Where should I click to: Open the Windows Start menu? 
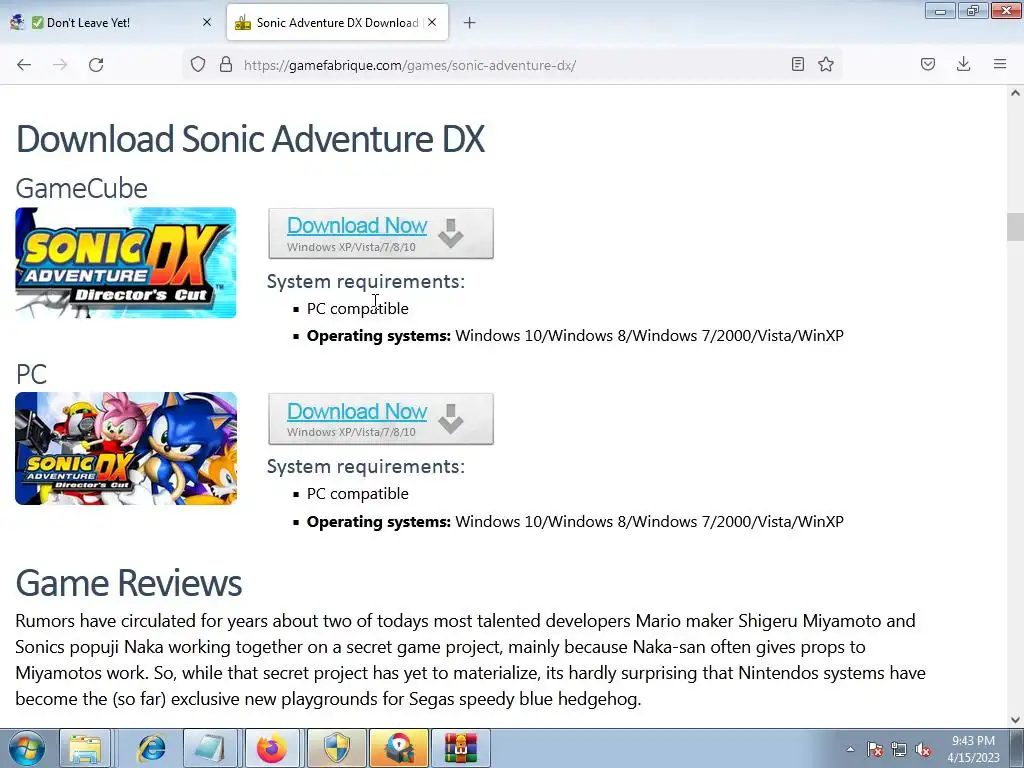click(x=26, y=748)
